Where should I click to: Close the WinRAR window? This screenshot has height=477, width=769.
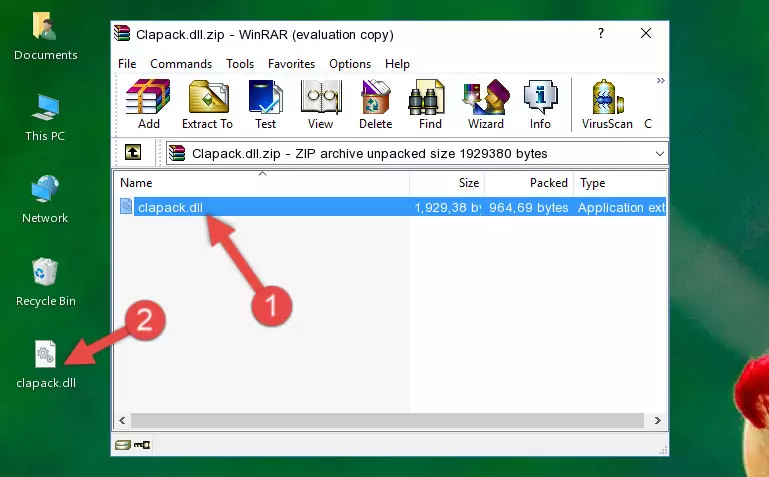coord(646,33)
